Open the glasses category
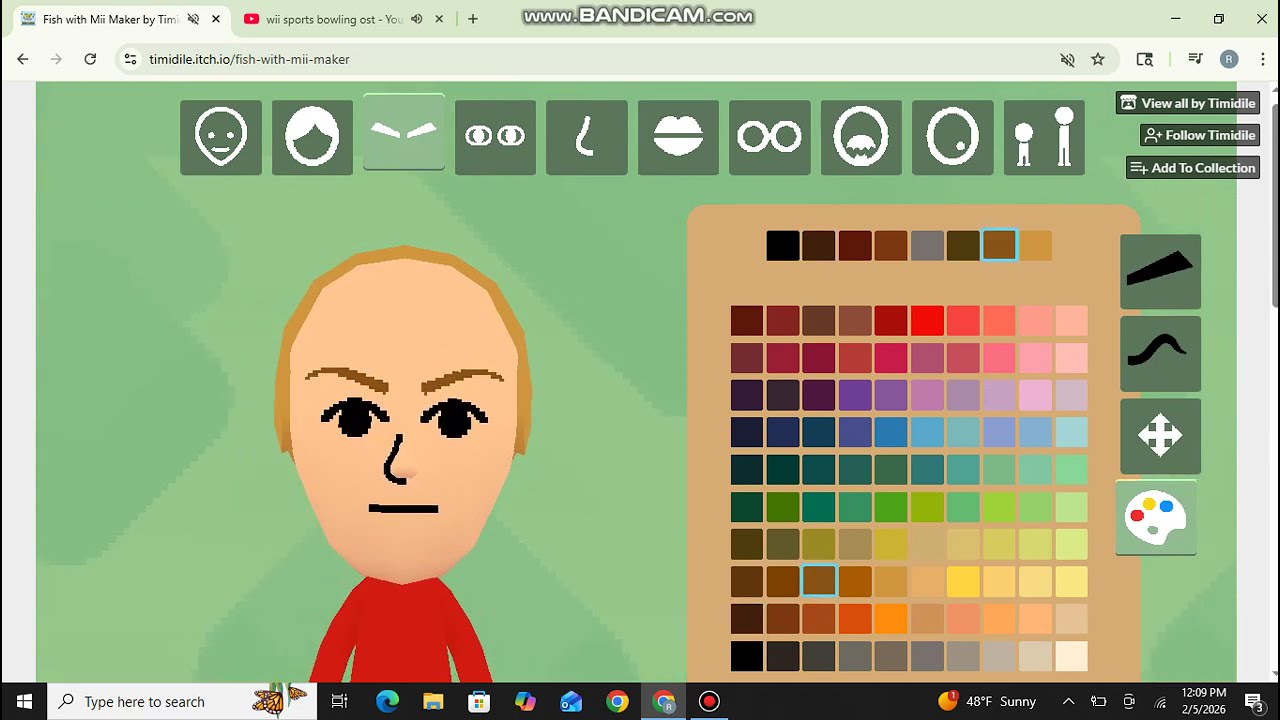Viewport: 1280px width, 720px height. [769, 137]
